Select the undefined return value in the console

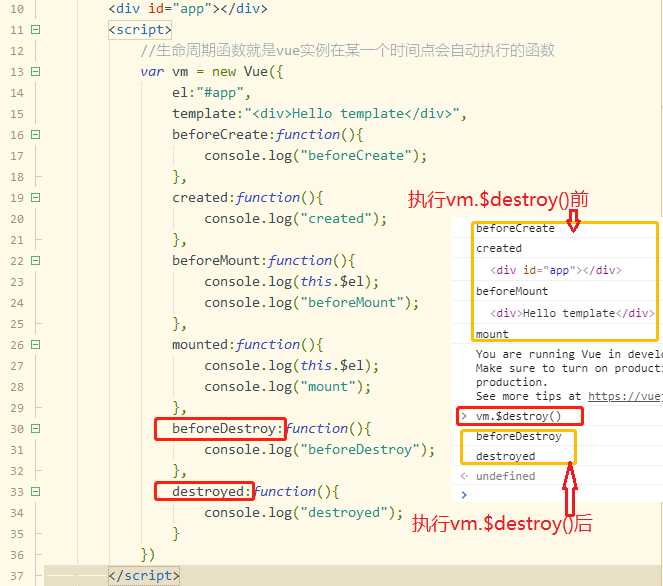pos(505,476)
